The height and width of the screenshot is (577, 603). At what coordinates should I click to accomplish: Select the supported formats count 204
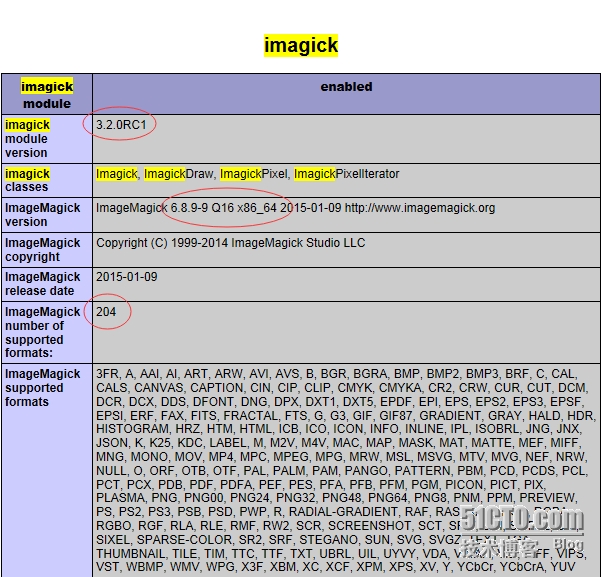106,312
